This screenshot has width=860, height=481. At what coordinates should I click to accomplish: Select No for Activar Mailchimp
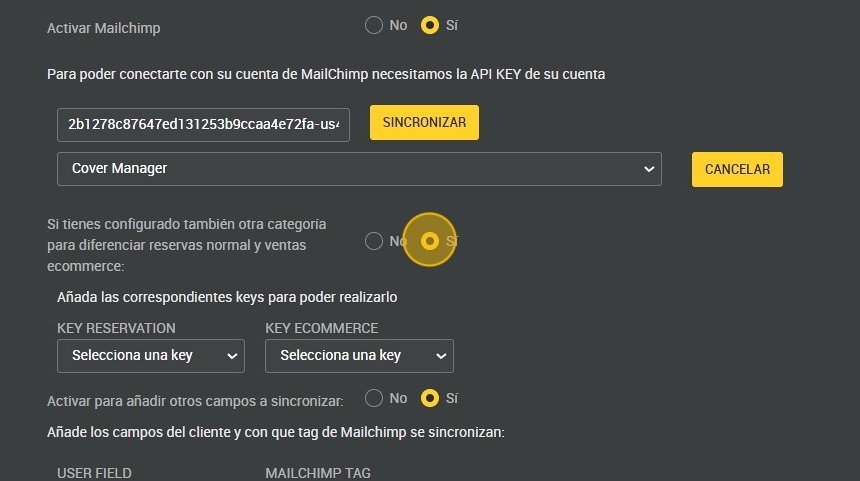tap(374, 25)
